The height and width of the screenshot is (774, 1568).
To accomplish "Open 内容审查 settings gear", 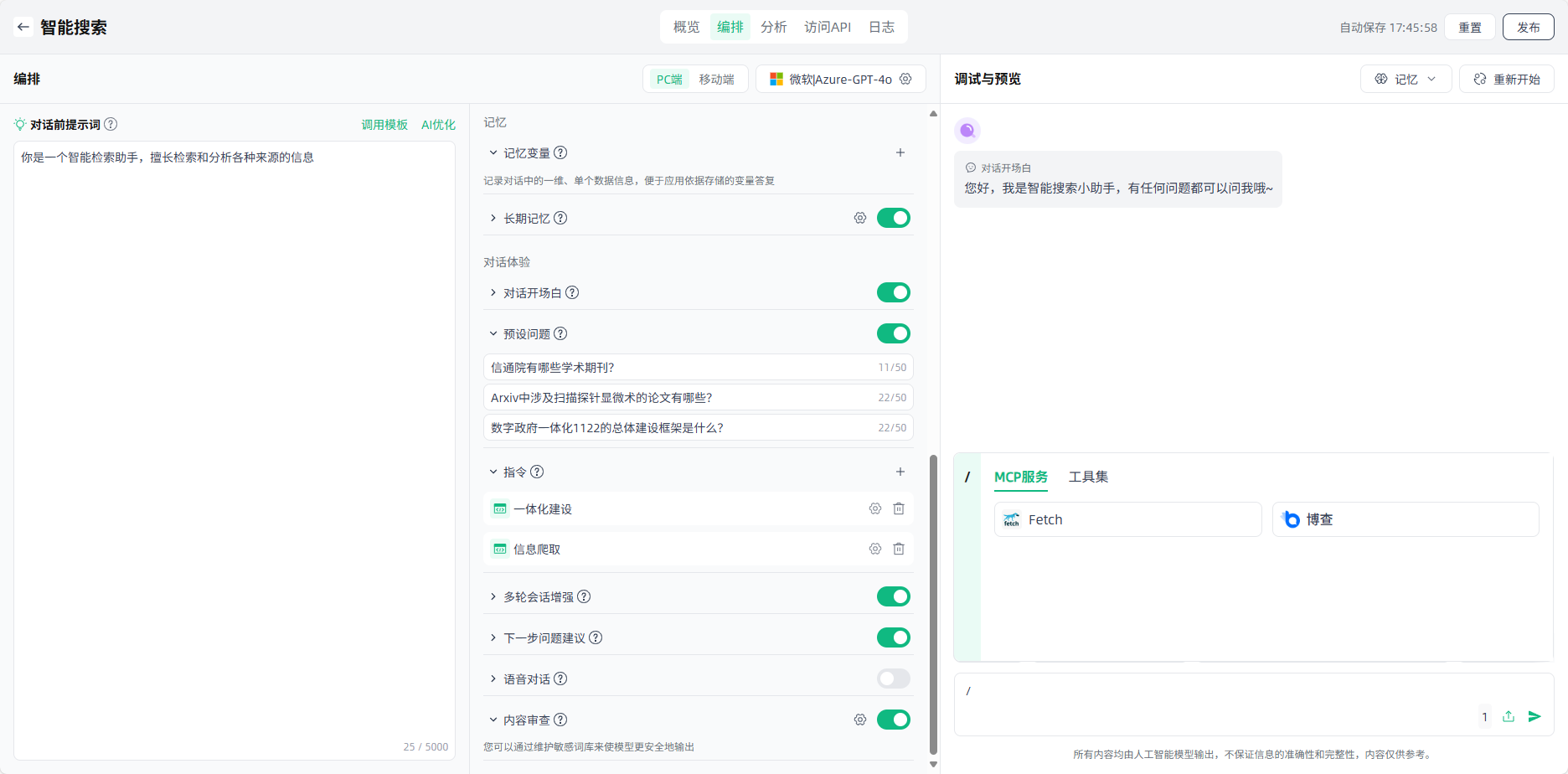I will click(x=860, y=720).
